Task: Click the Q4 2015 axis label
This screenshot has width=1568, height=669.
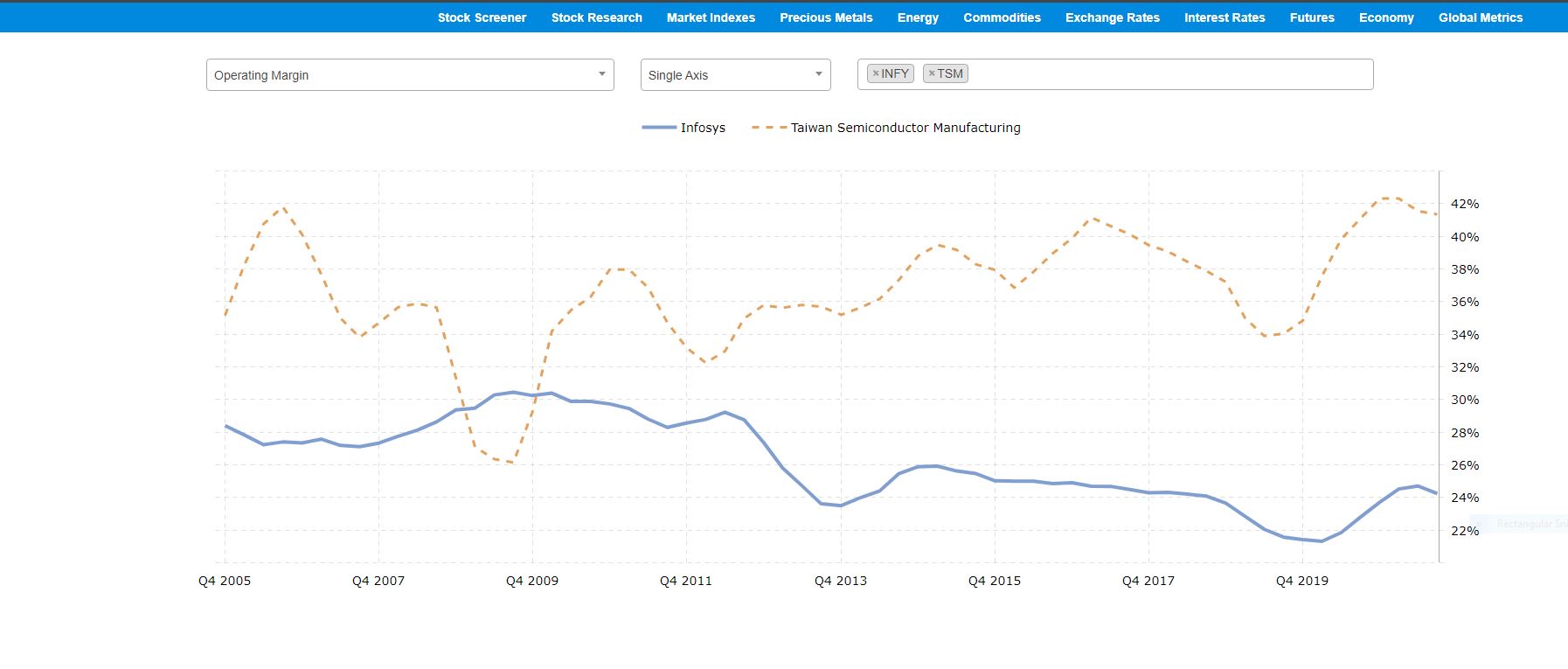Action: (995, 581)
